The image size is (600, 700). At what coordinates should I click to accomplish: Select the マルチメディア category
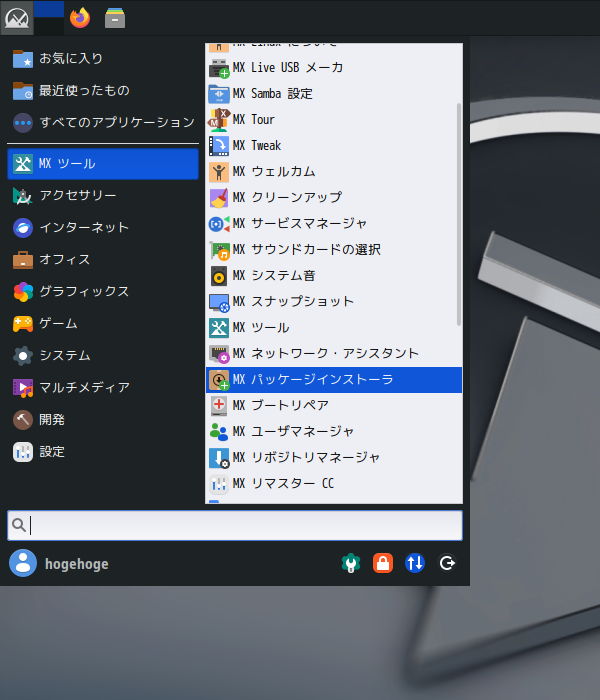[84, 387]
